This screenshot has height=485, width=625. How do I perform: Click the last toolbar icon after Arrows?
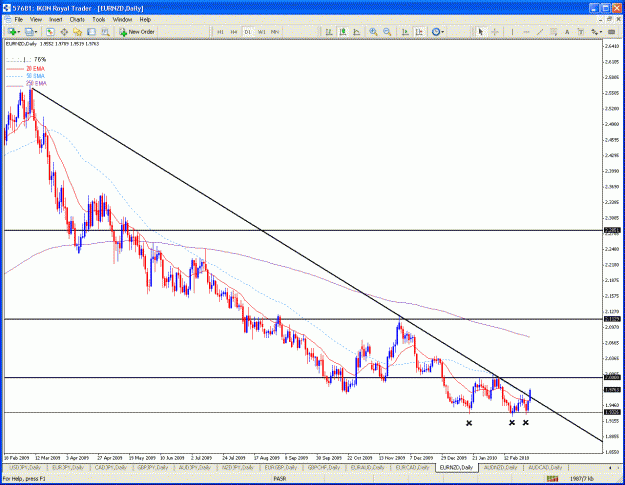[611, 32]
